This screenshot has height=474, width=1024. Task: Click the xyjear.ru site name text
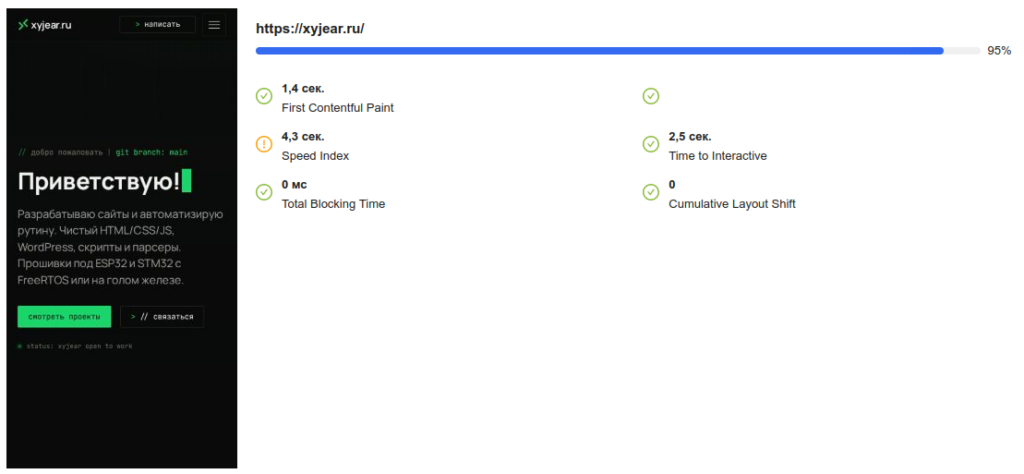pos(51,25)
